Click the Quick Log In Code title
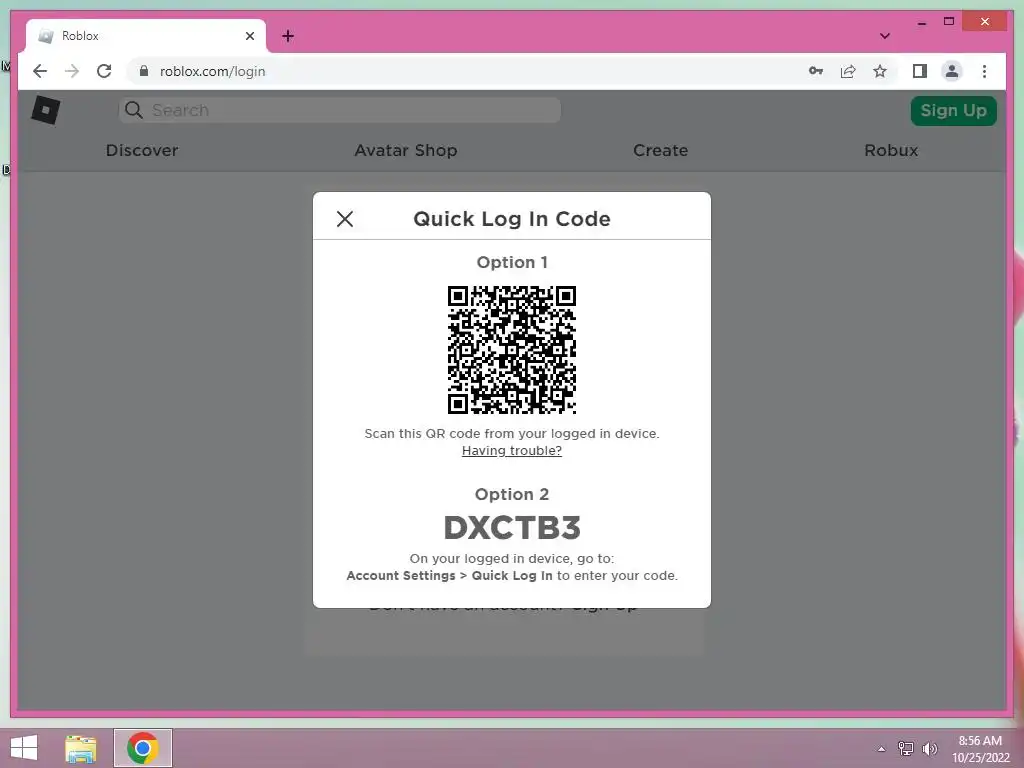Screen dimensions: 1024x768 [511, 219]
